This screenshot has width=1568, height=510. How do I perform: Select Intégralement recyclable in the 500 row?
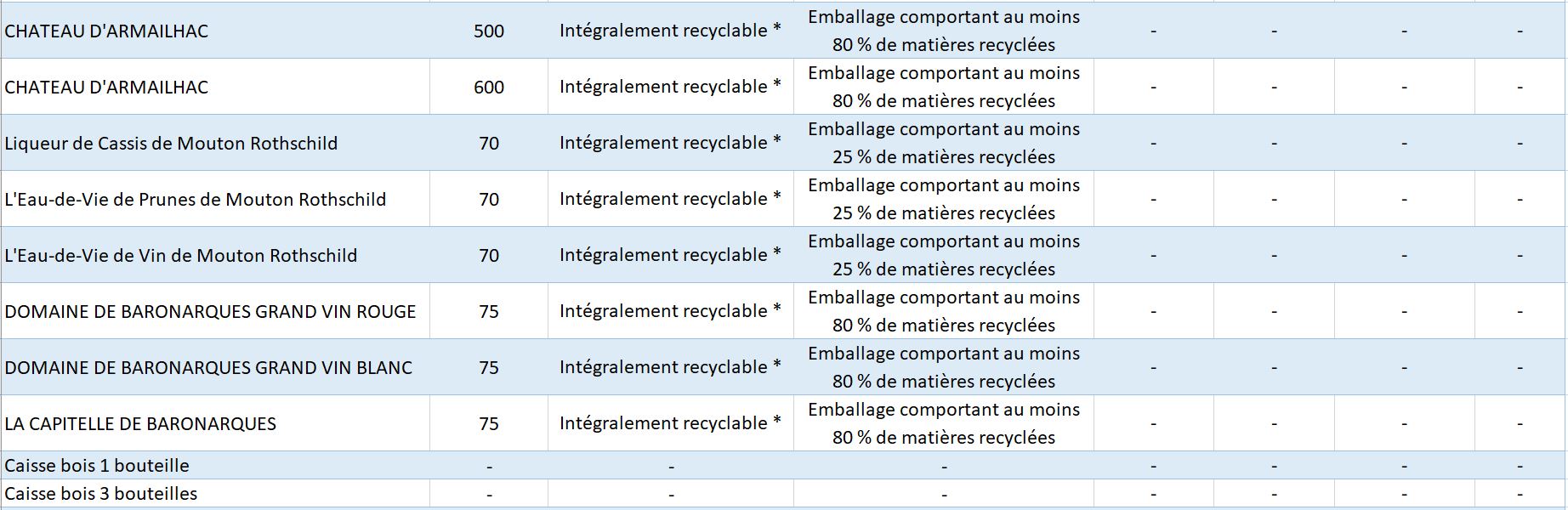pyautogui.click(x=671, y=31)
